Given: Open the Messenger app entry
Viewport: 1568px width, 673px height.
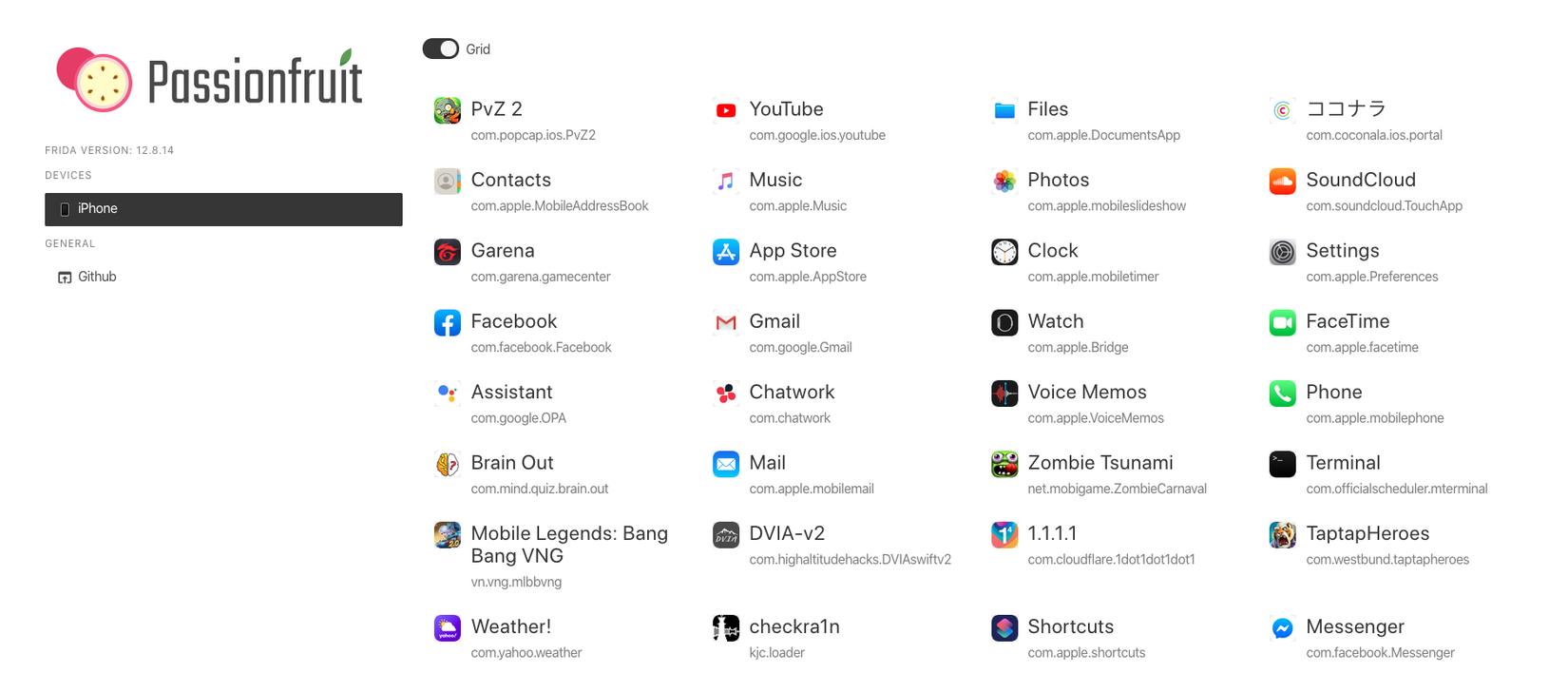Looking at the screenshot, I should click(x=1355, y=627).
